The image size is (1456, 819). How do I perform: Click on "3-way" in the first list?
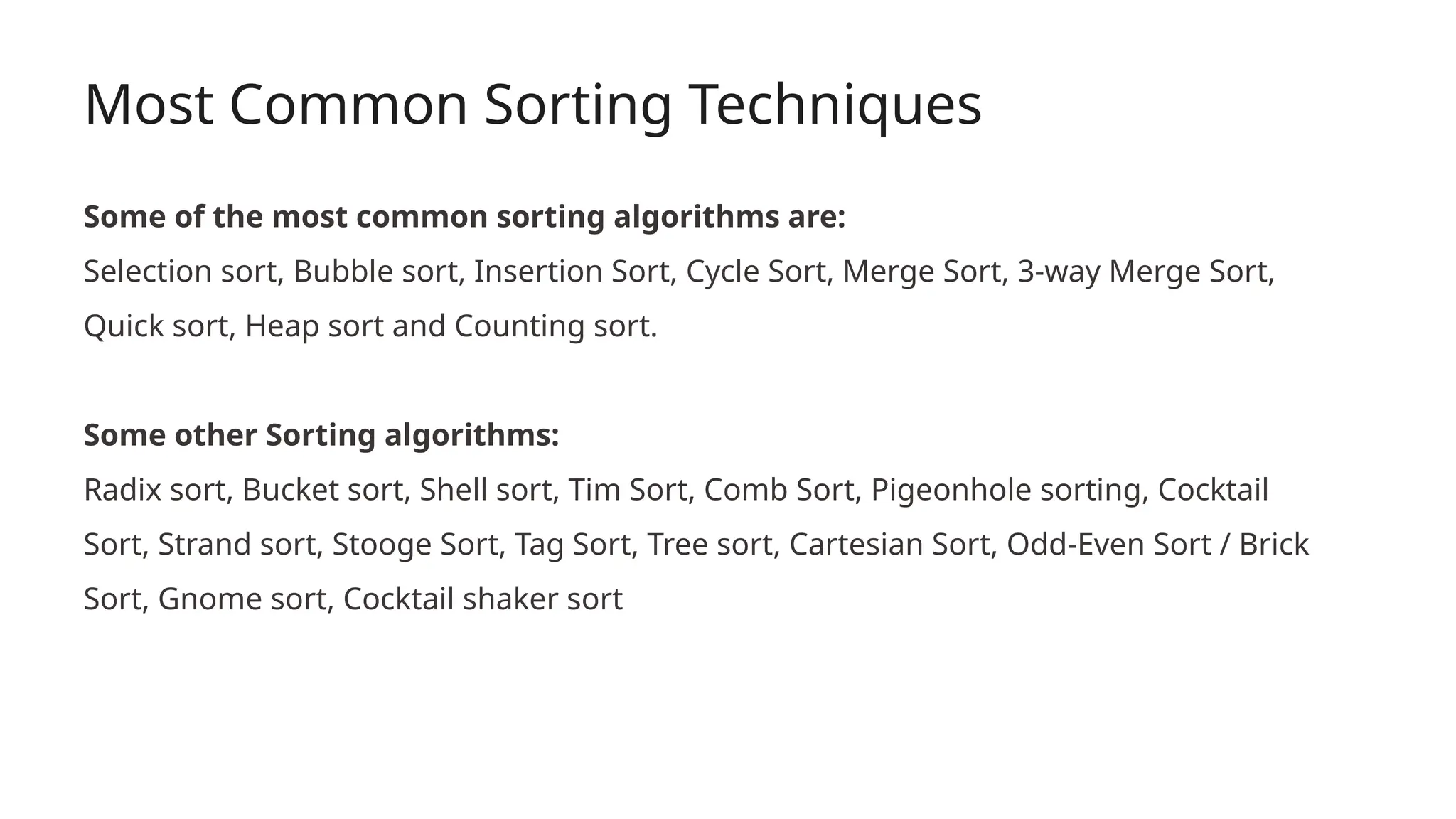[1059, 272]
